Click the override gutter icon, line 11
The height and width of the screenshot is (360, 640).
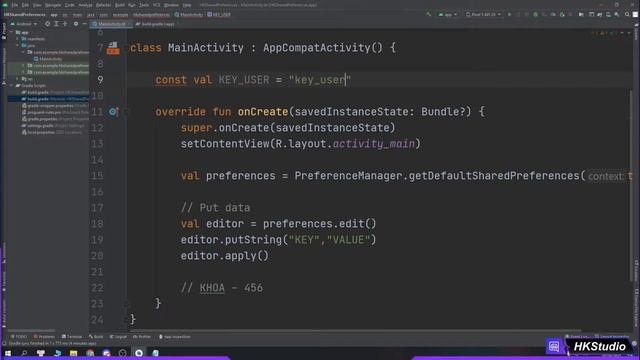pyautogui.click(x=113, y=111)
